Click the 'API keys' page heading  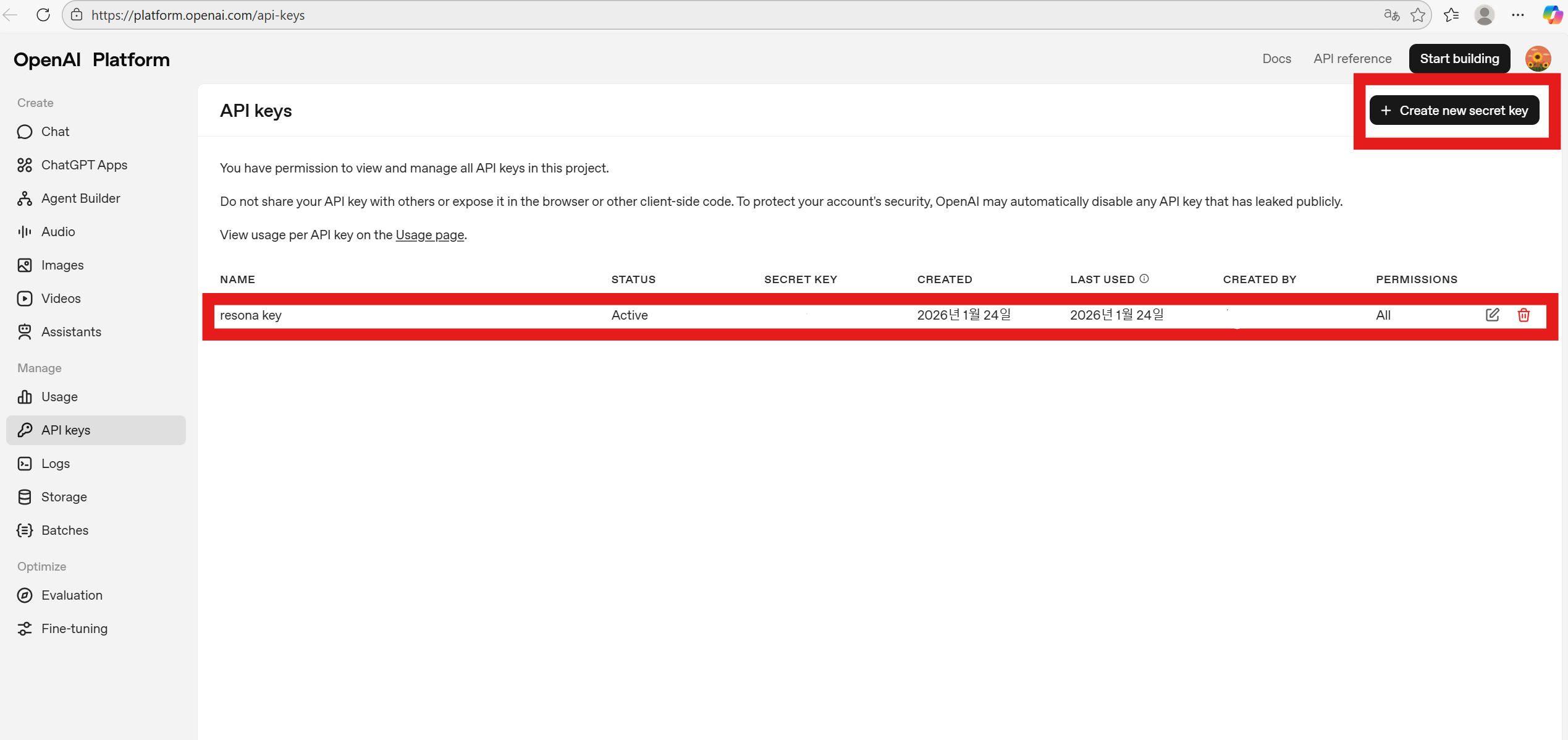[256, 111]
